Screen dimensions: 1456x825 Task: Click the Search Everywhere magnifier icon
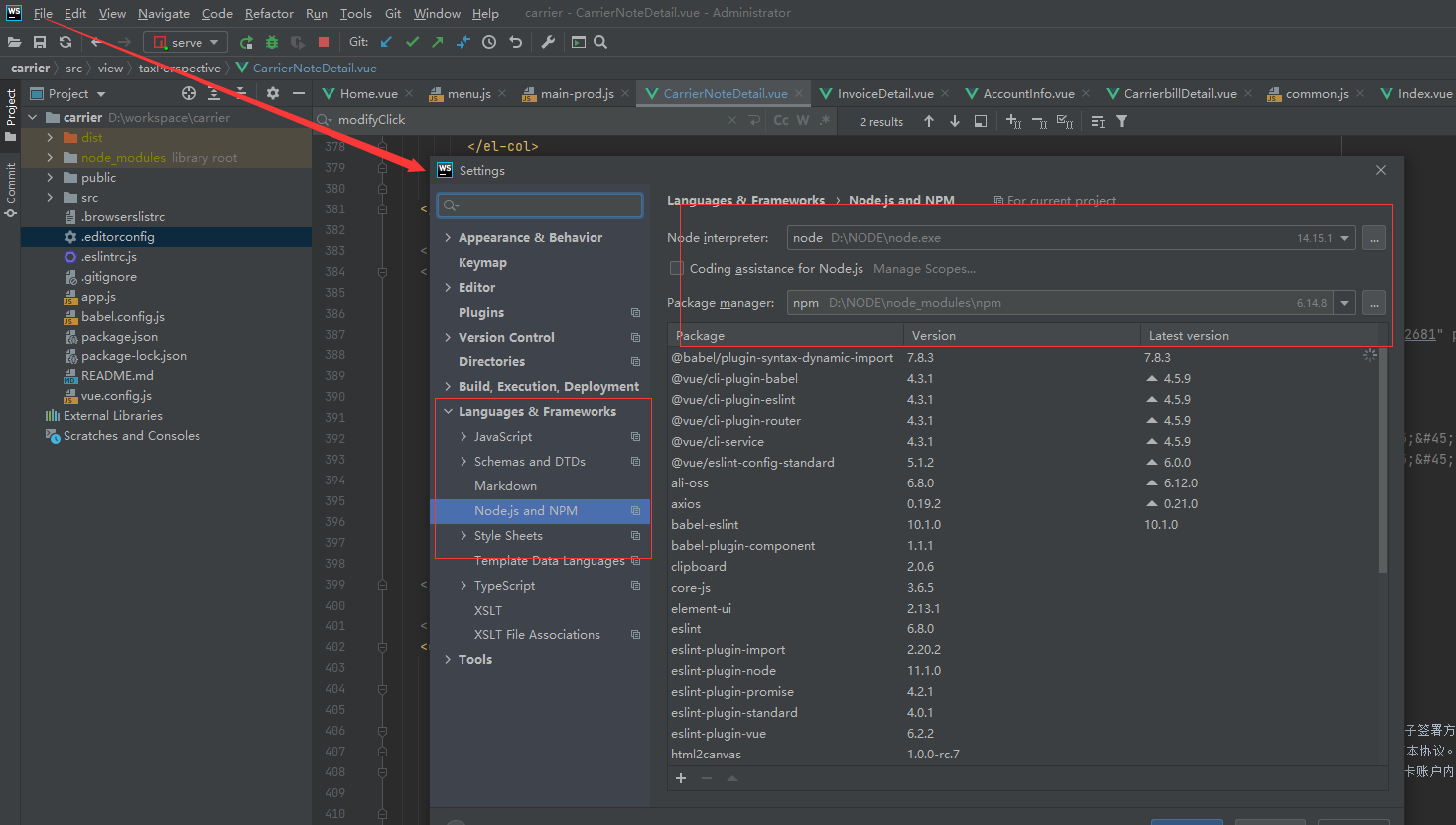point(600,42)
